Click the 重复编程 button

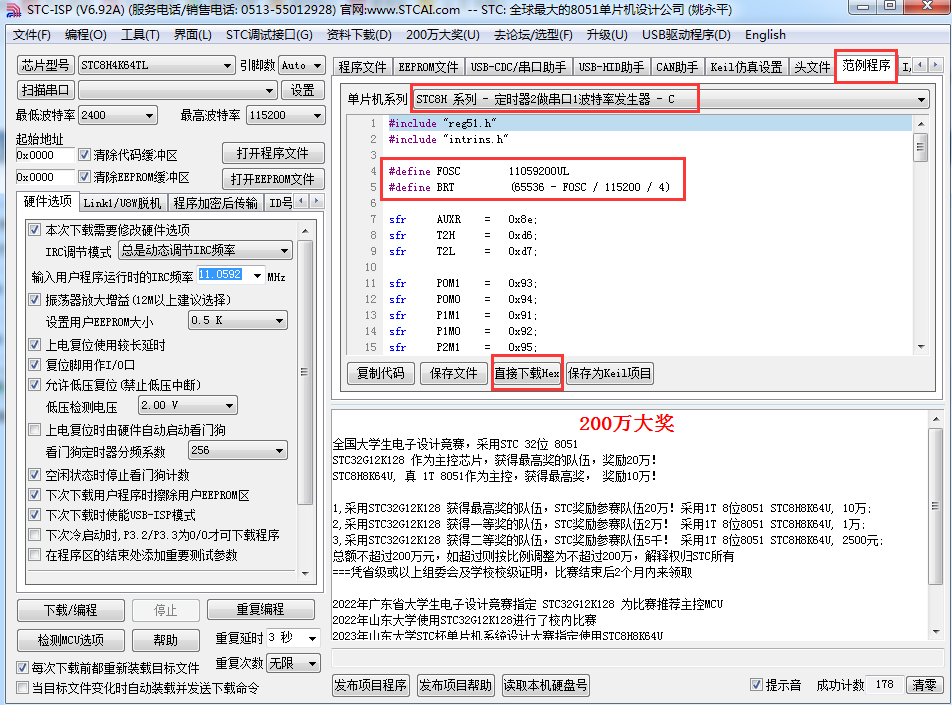tap(260, 610)
